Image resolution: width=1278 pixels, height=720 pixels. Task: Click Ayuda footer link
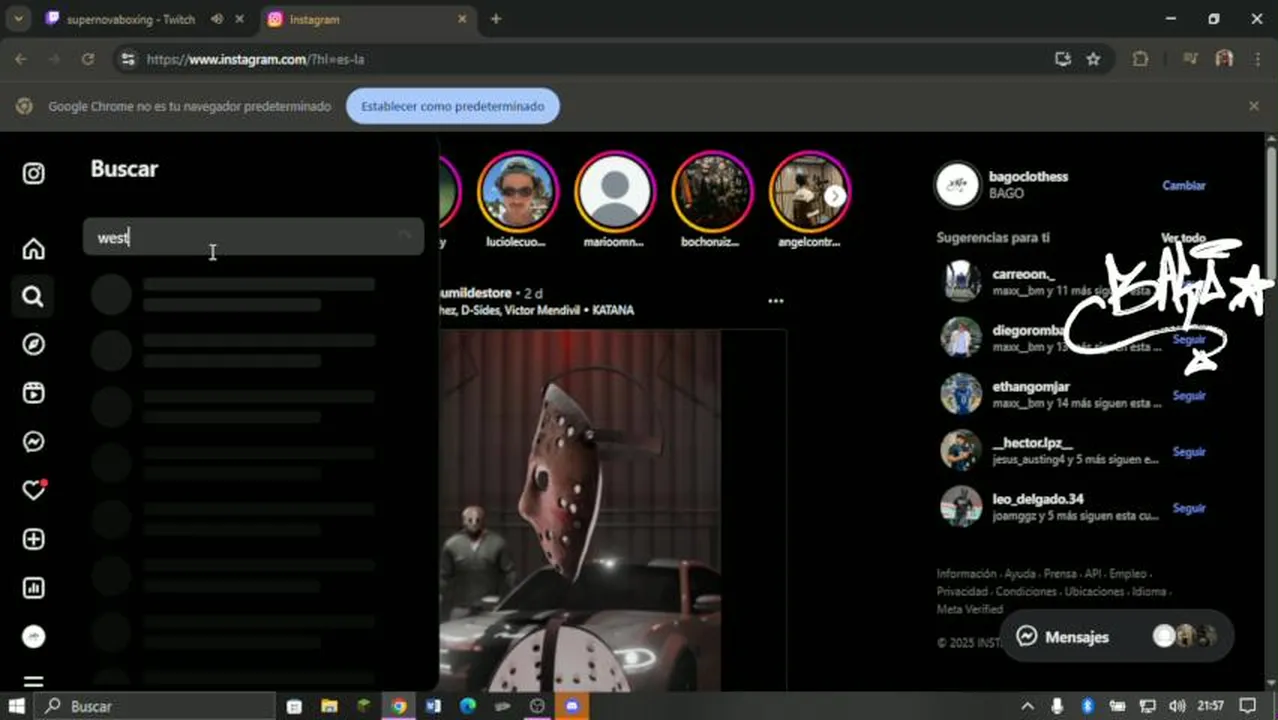(1020, 574)
